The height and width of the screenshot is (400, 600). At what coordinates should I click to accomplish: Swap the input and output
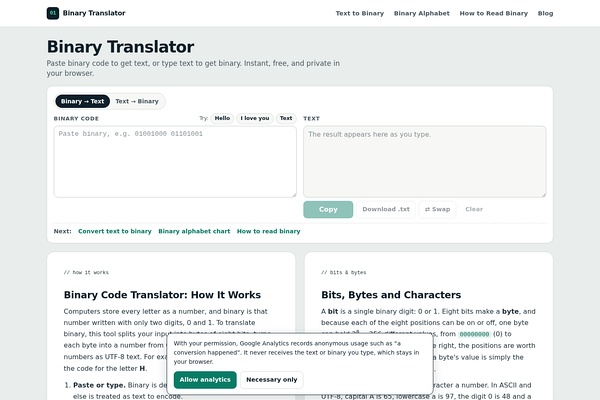coord(437,209)
